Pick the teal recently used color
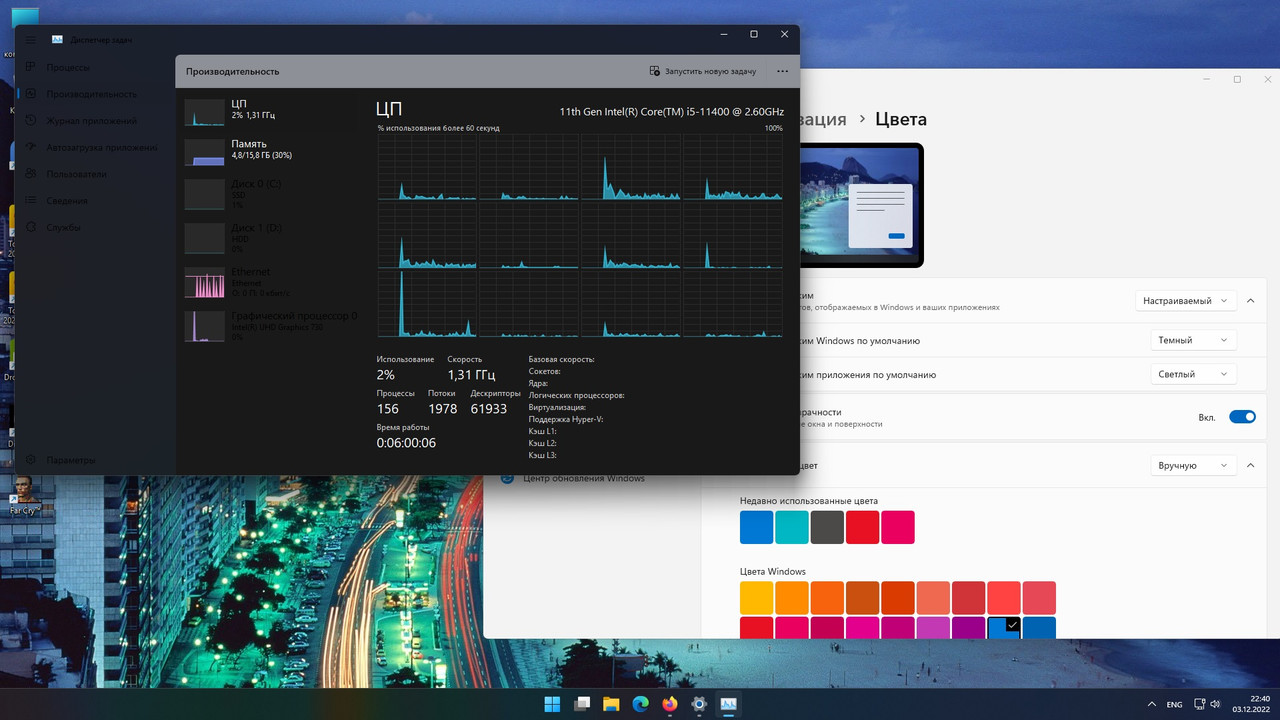This screenshot has height=720, width=1280. 792,527
